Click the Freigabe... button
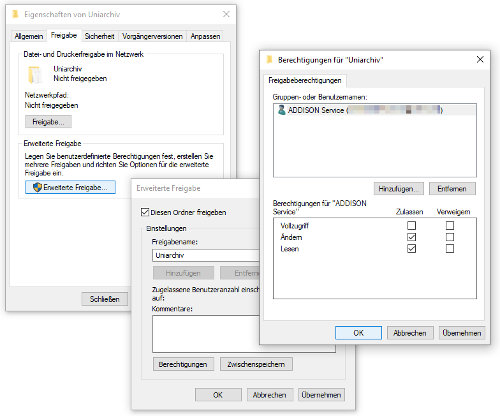The width and height of the screenshot is (500, 416). click(48, 122)
